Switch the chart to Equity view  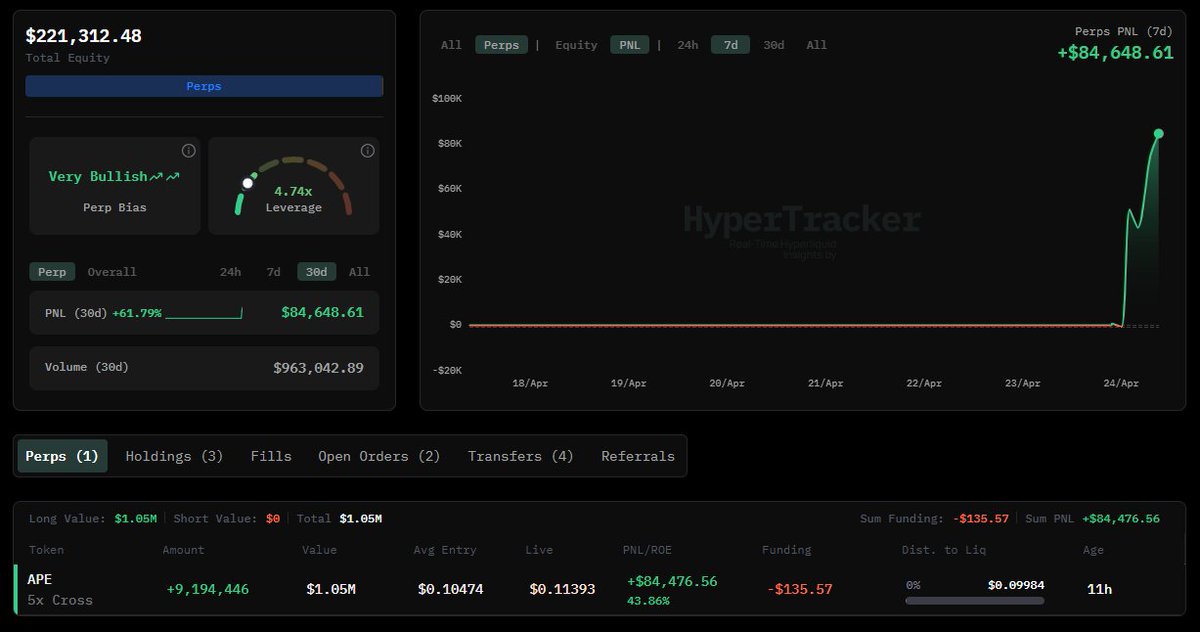click(576, 44)
